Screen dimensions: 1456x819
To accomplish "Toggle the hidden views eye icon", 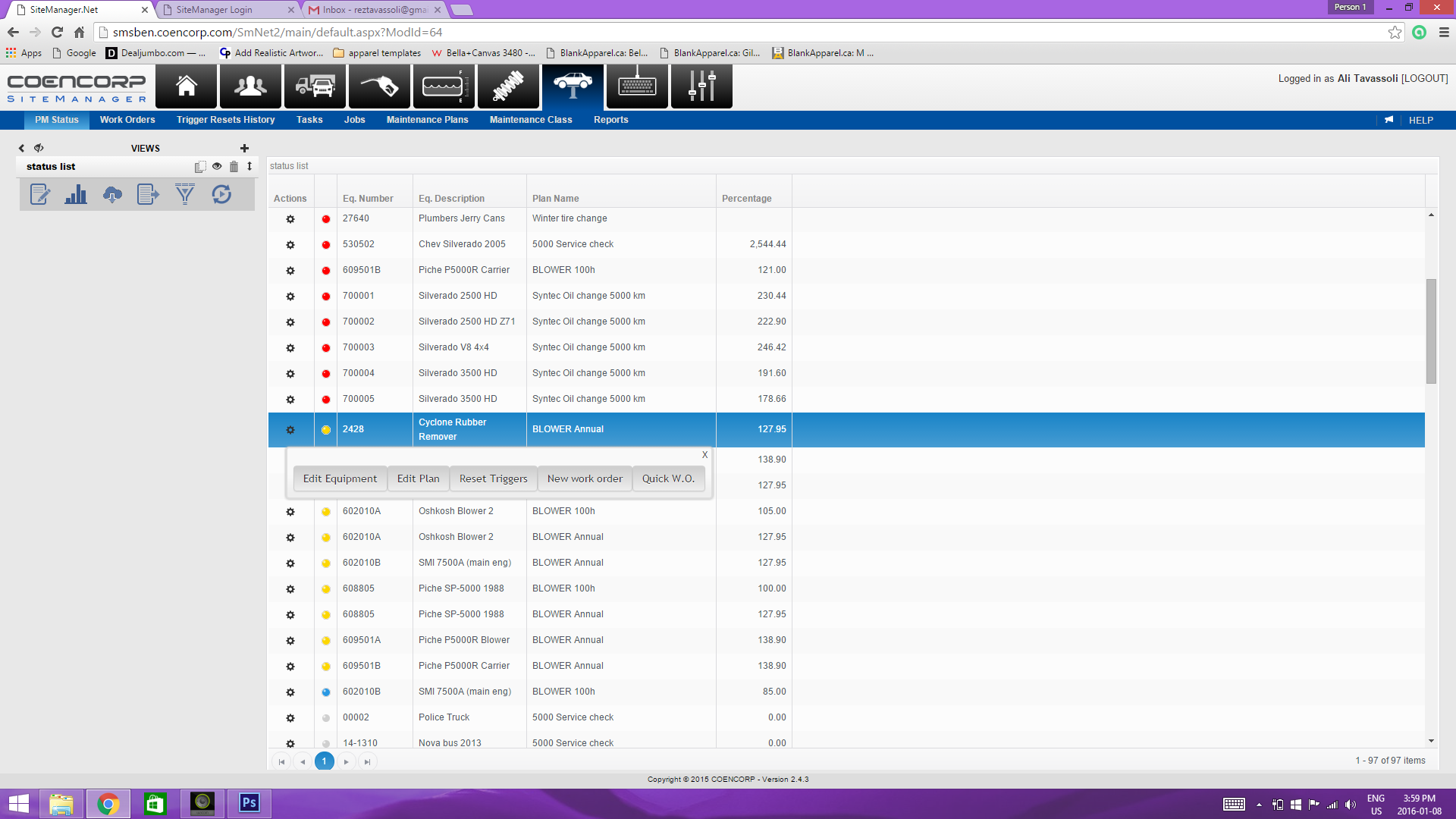I will click(39, 148).
